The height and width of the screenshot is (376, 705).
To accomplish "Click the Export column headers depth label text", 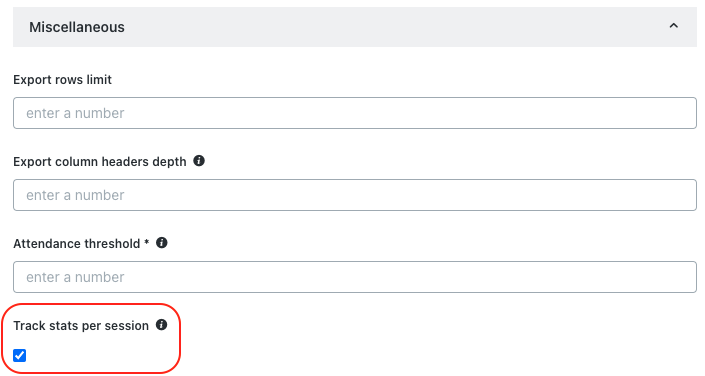I will (x=99, y=161).
